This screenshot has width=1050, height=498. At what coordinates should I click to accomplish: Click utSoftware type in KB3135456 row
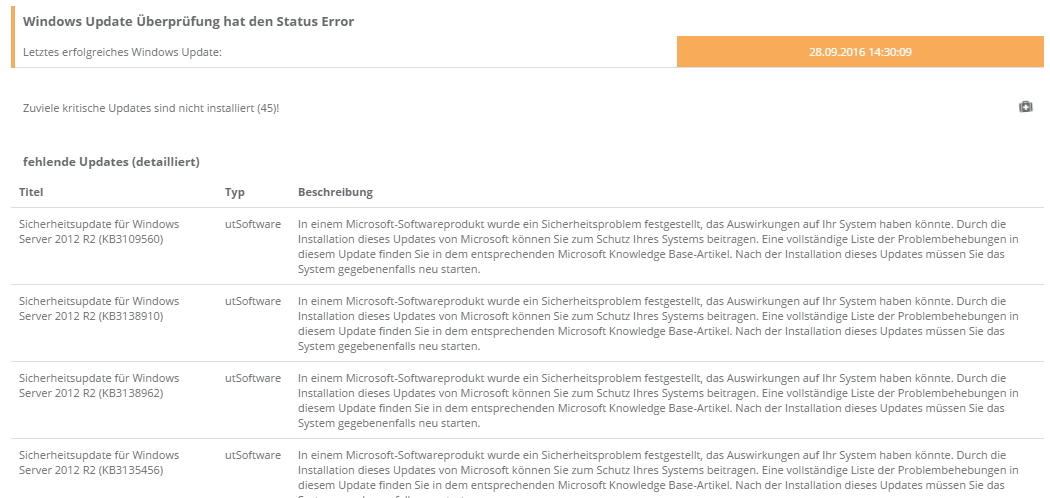(253, 455)
